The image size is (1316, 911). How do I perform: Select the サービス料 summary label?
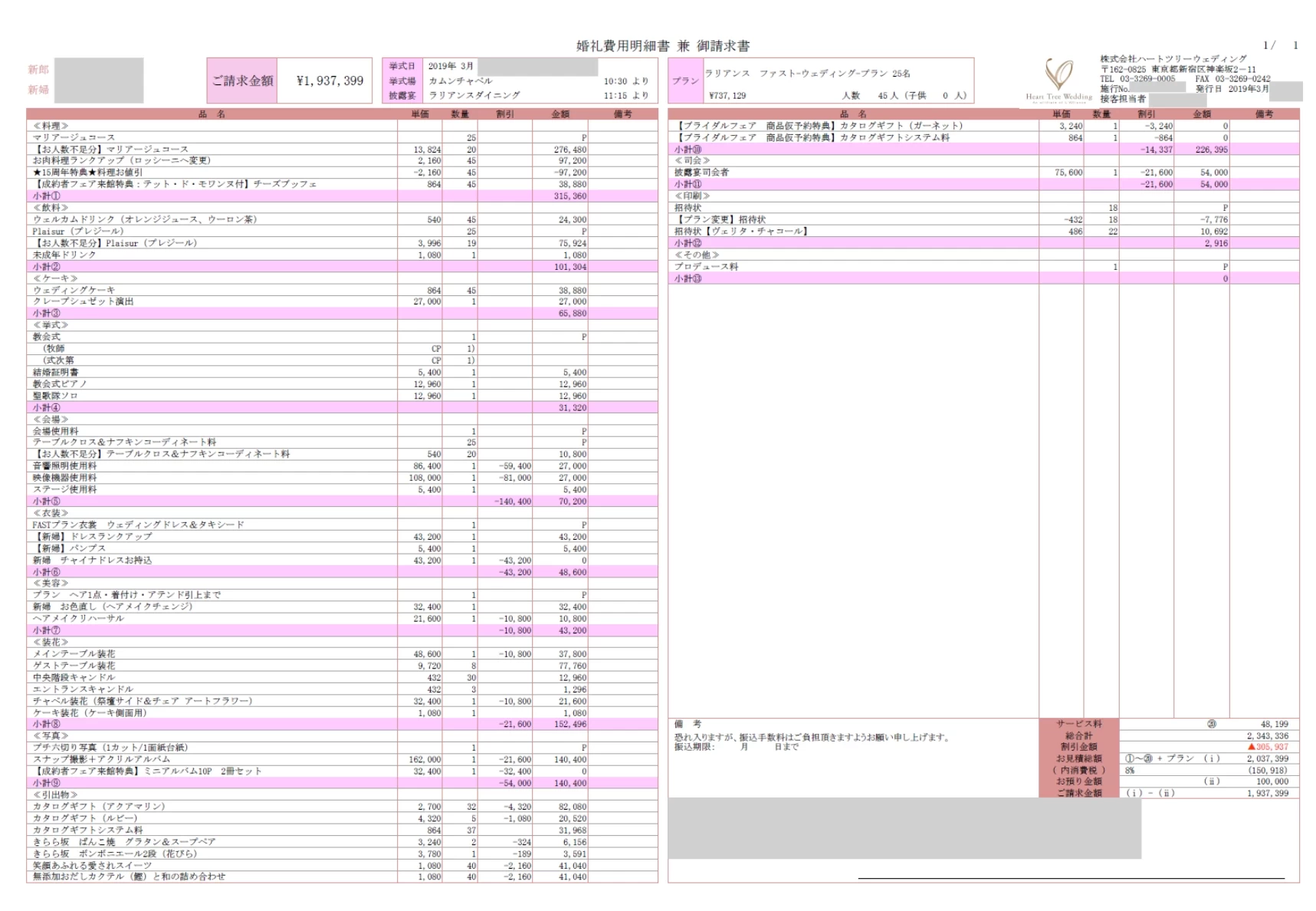[x=1079, y=724]
